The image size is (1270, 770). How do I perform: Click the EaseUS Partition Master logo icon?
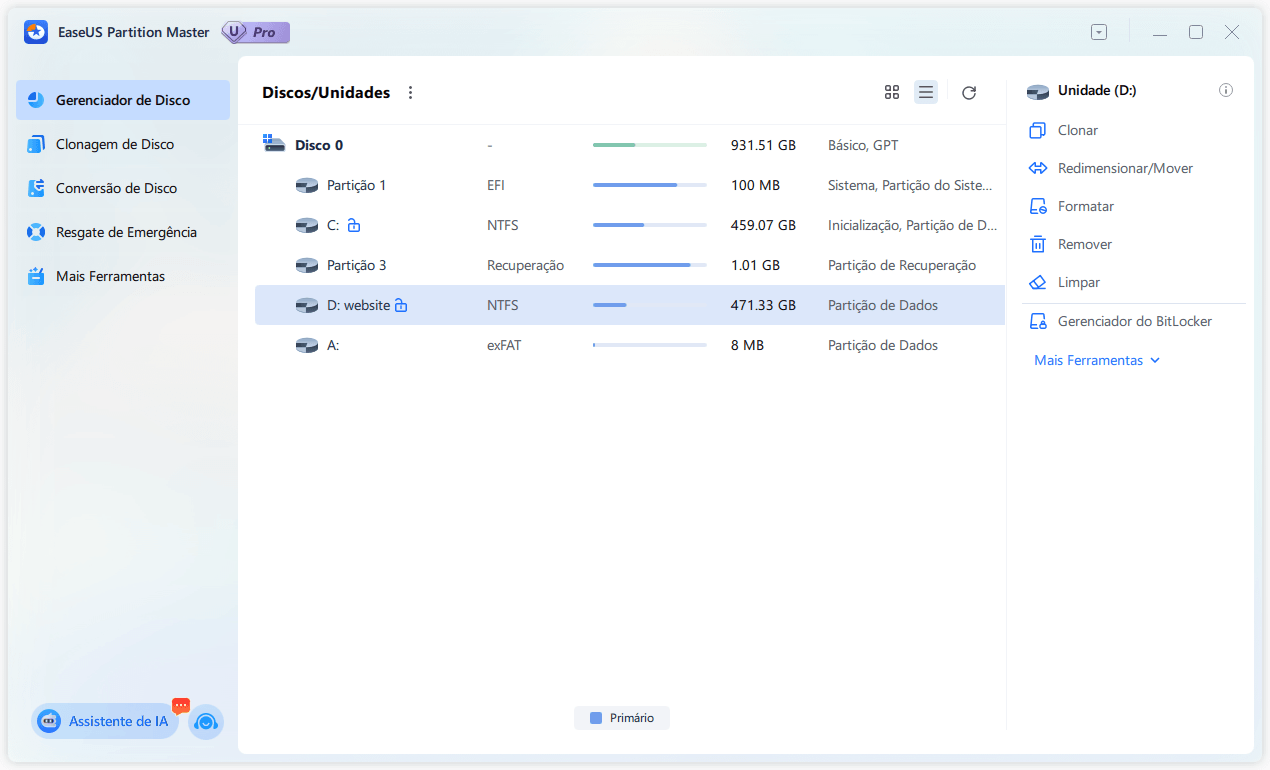(36, 32)
